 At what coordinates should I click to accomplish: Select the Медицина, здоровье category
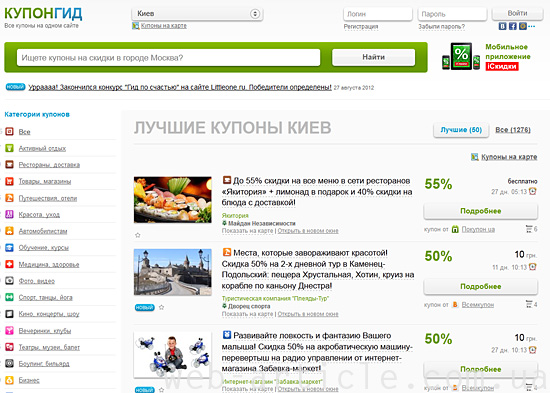tap(49, 264)
